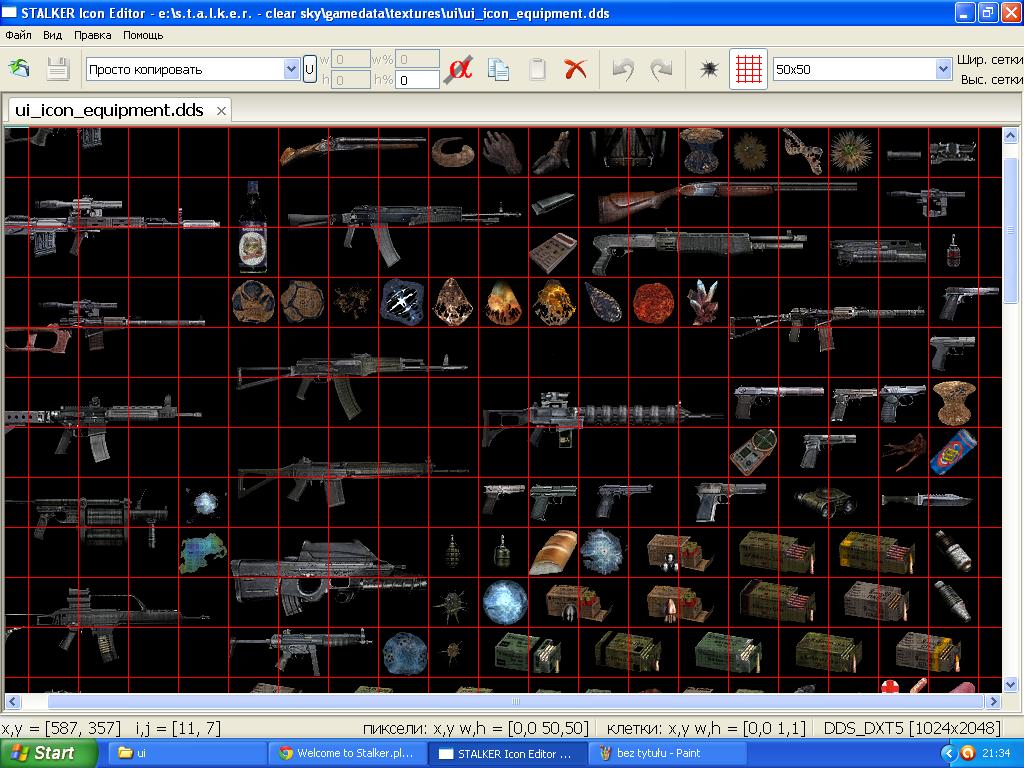
Task: Select the red sphere artifact icon
Action: click(x=654, y=302)
